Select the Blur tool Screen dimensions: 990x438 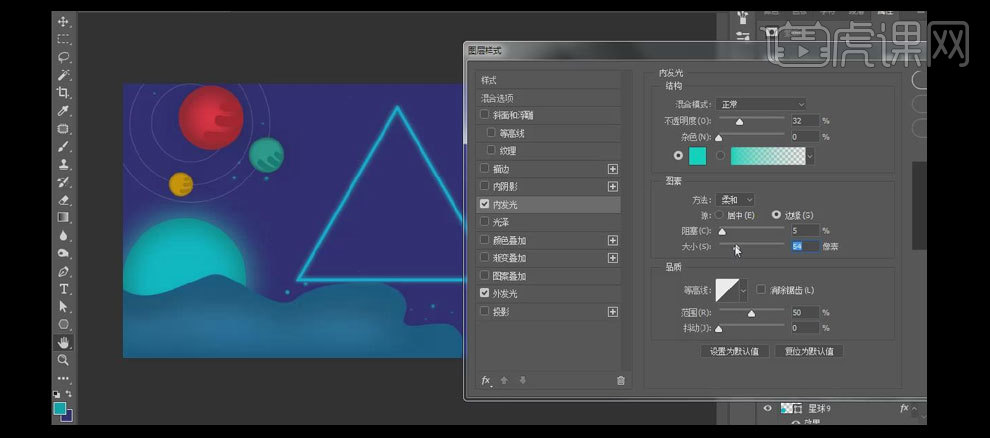point(63,235)
